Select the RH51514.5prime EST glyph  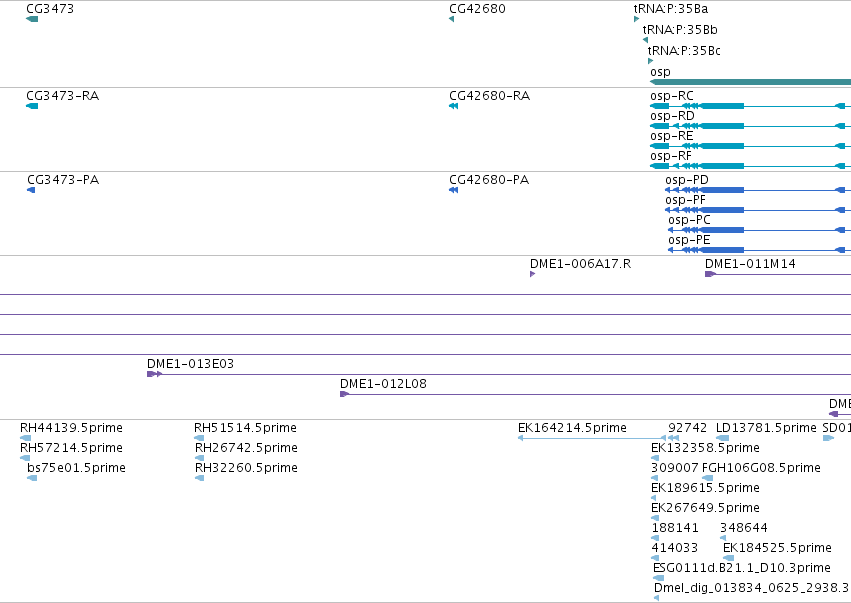point(199,438)
